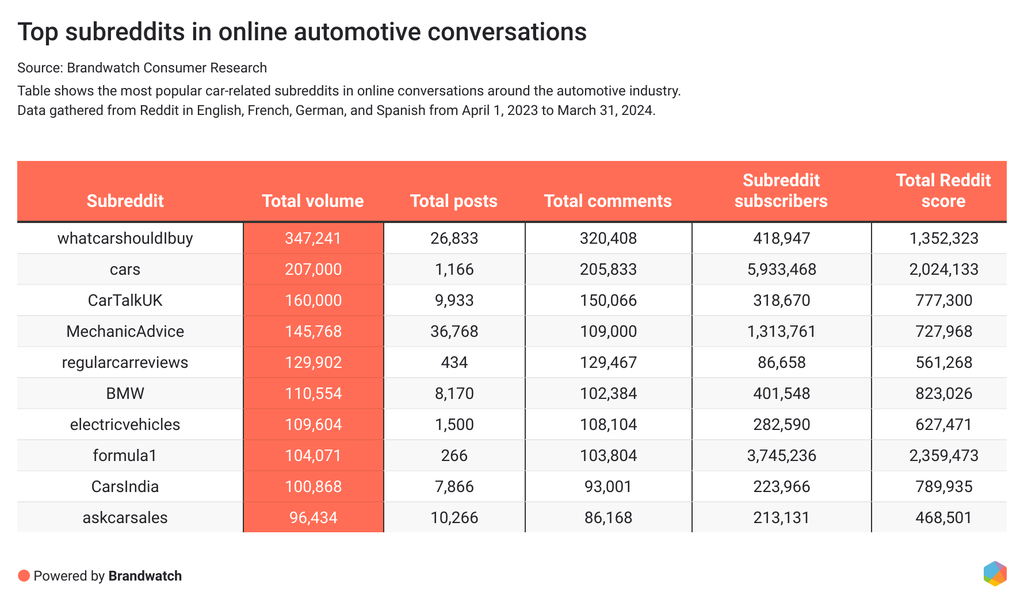
Task: Sort by Total Reddit score header
Action: tap(943, 190)
